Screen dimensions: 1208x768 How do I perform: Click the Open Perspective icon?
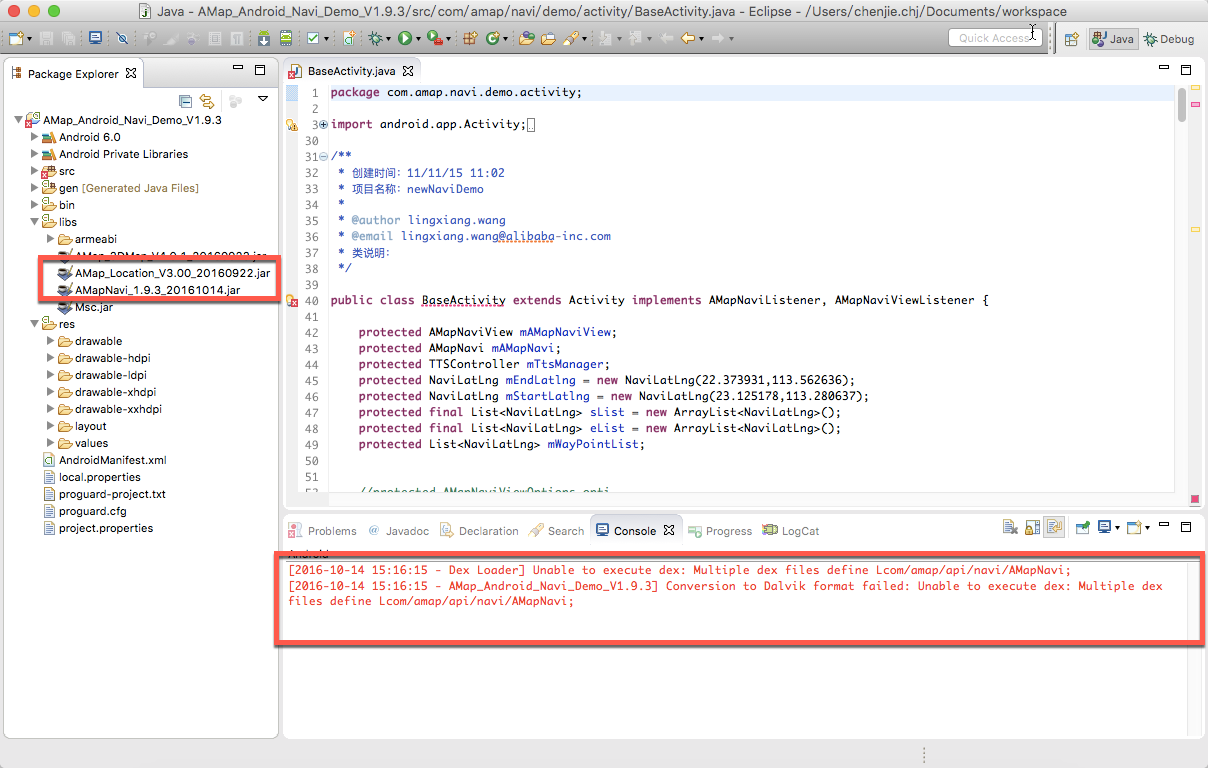(x=1071, y=39)
